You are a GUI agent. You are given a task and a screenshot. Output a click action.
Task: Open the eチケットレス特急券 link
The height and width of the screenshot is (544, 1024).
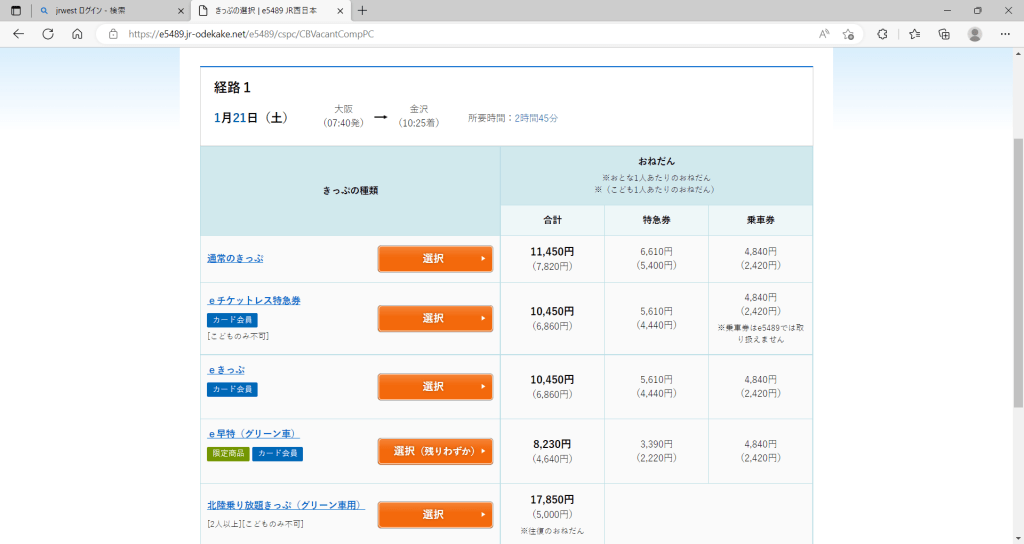[254, 300]
